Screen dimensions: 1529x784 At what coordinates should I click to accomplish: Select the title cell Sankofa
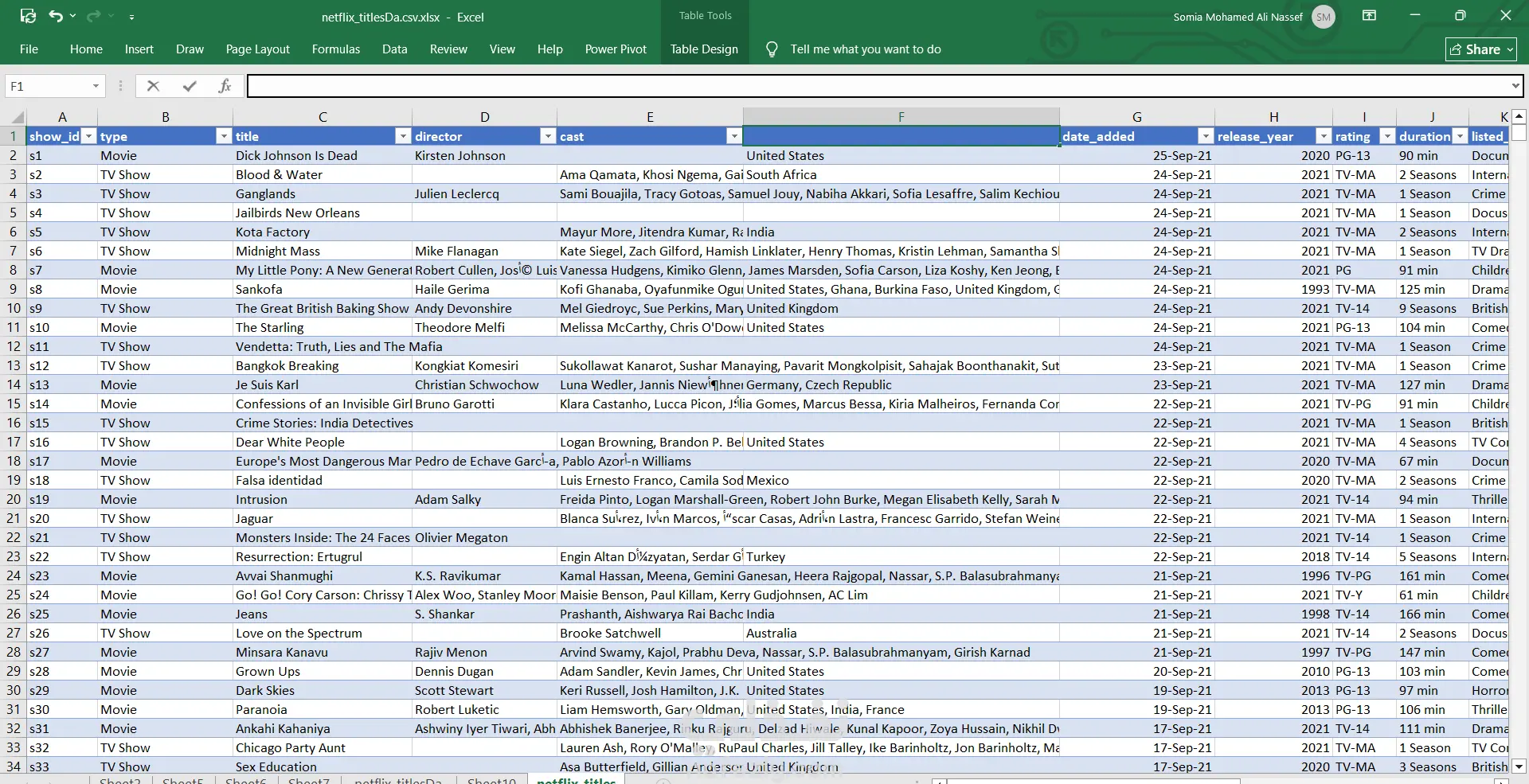click(323, 290)
